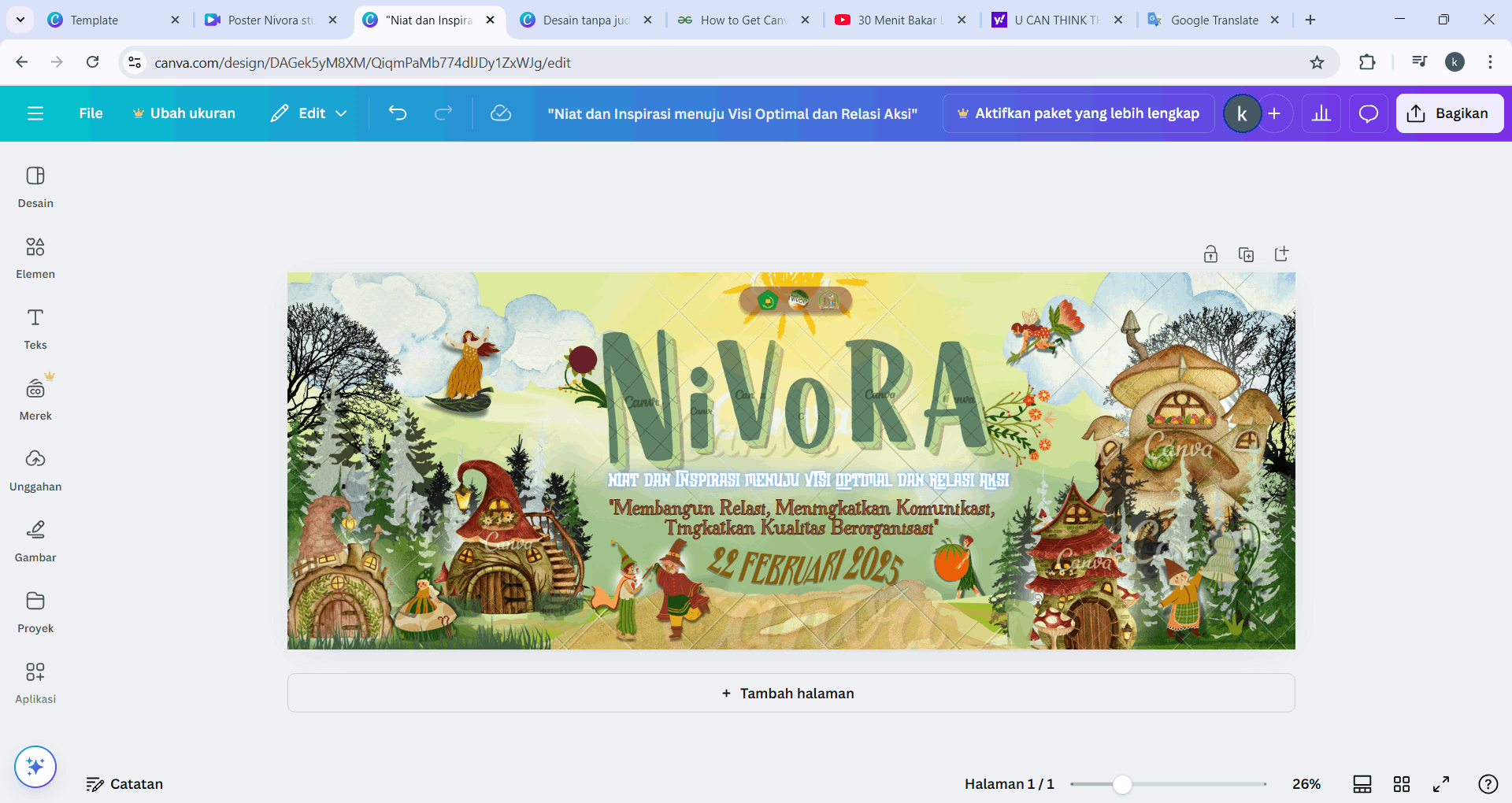Click the Canva AI sparkle icon

[x=35, y=766]
